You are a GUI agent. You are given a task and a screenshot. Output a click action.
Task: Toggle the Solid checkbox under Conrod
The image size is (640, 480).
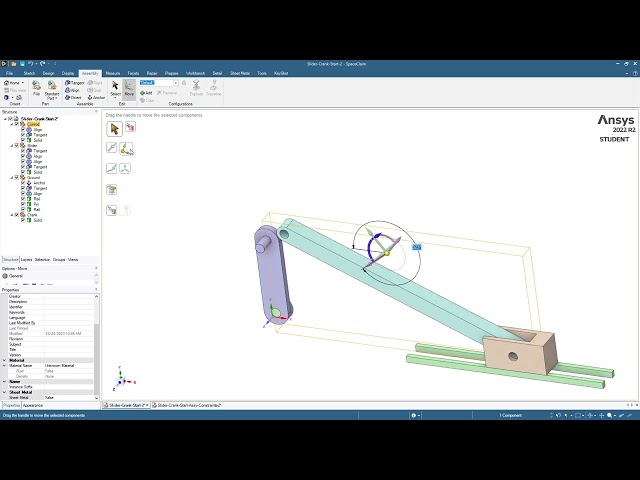[x=23, y=140]
